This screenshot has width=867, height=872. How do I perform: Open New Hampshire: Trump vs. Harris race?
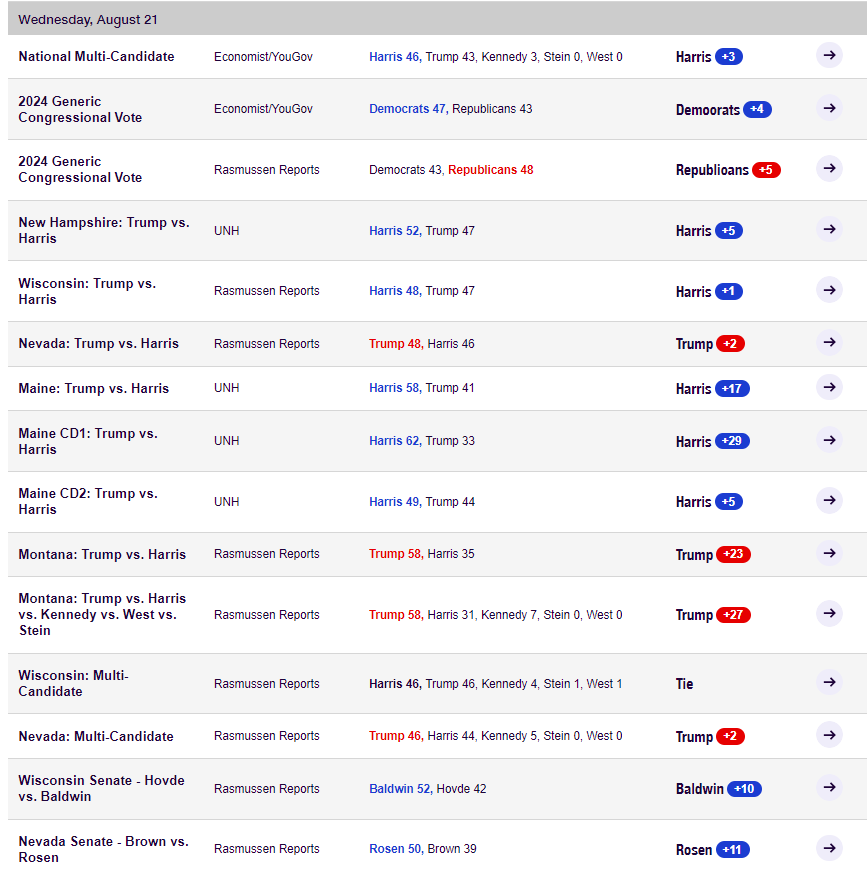pyautogui.click(x=104, y=230)
